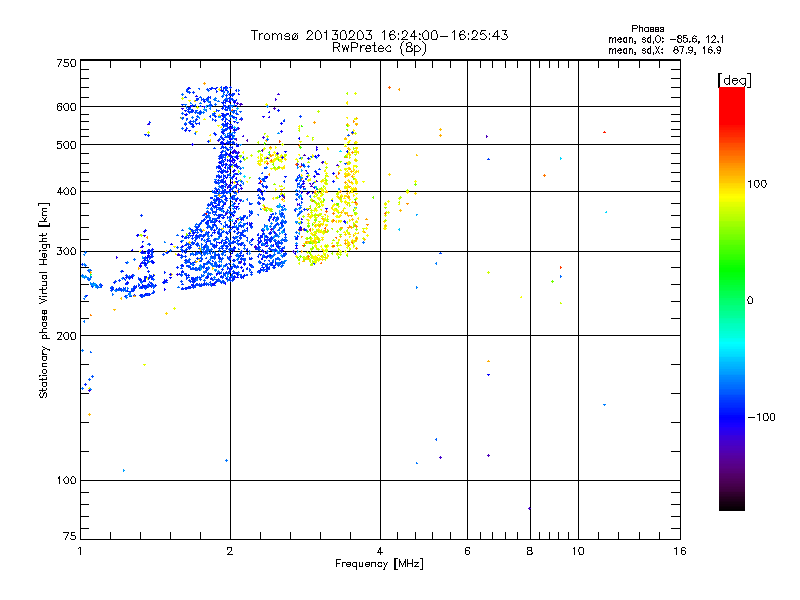
Task: Click the x-axis label '6'
Action: (x=467, y=551)
